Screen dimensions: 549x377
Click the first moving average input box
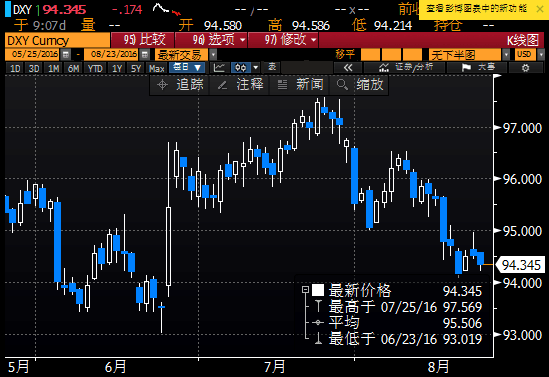click(370, 55)
